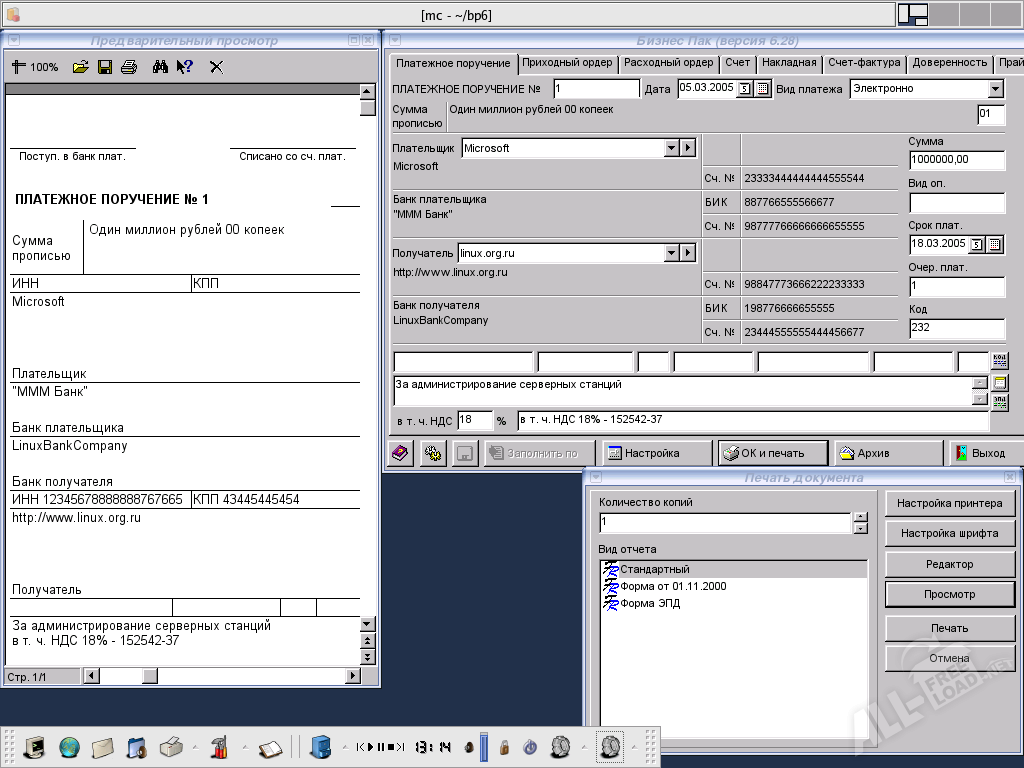Click the printer icon in preview toolbar
The height and width of the screenshot is (768, 1024).
(x=129, y=67)
